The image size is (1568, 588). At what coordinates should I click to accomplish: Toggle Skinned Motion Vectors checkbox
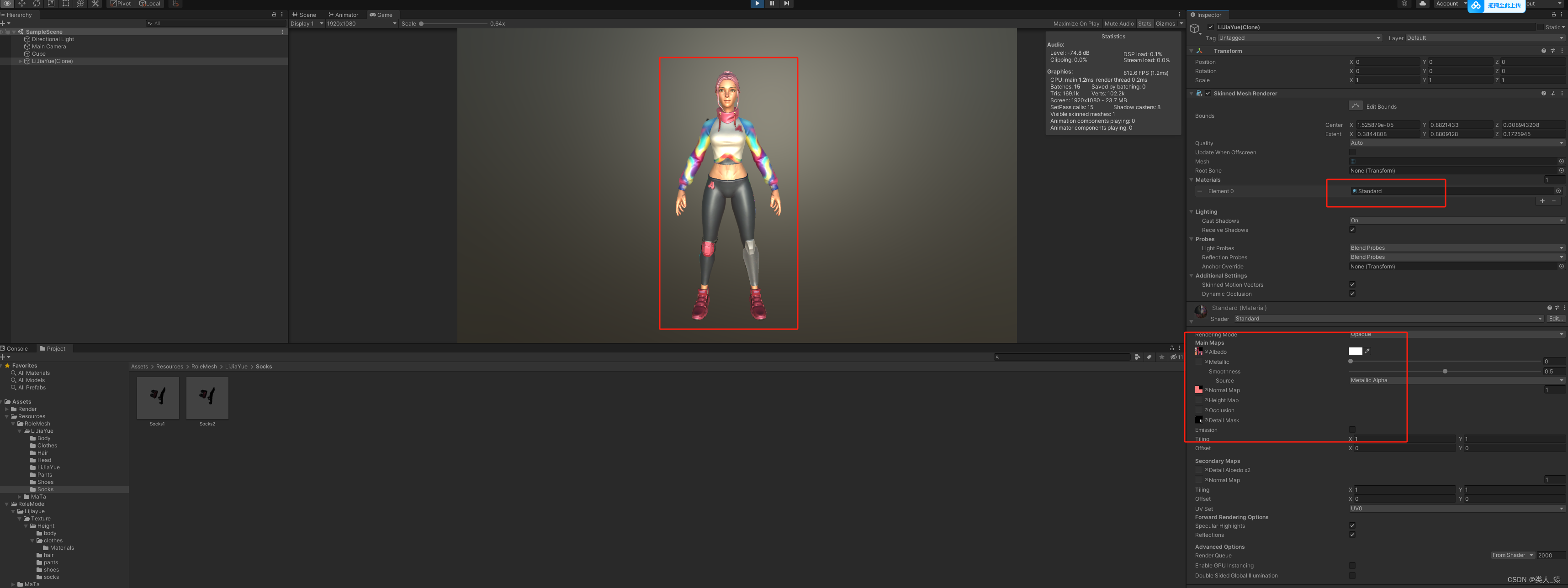click(x=1352, y=284)
